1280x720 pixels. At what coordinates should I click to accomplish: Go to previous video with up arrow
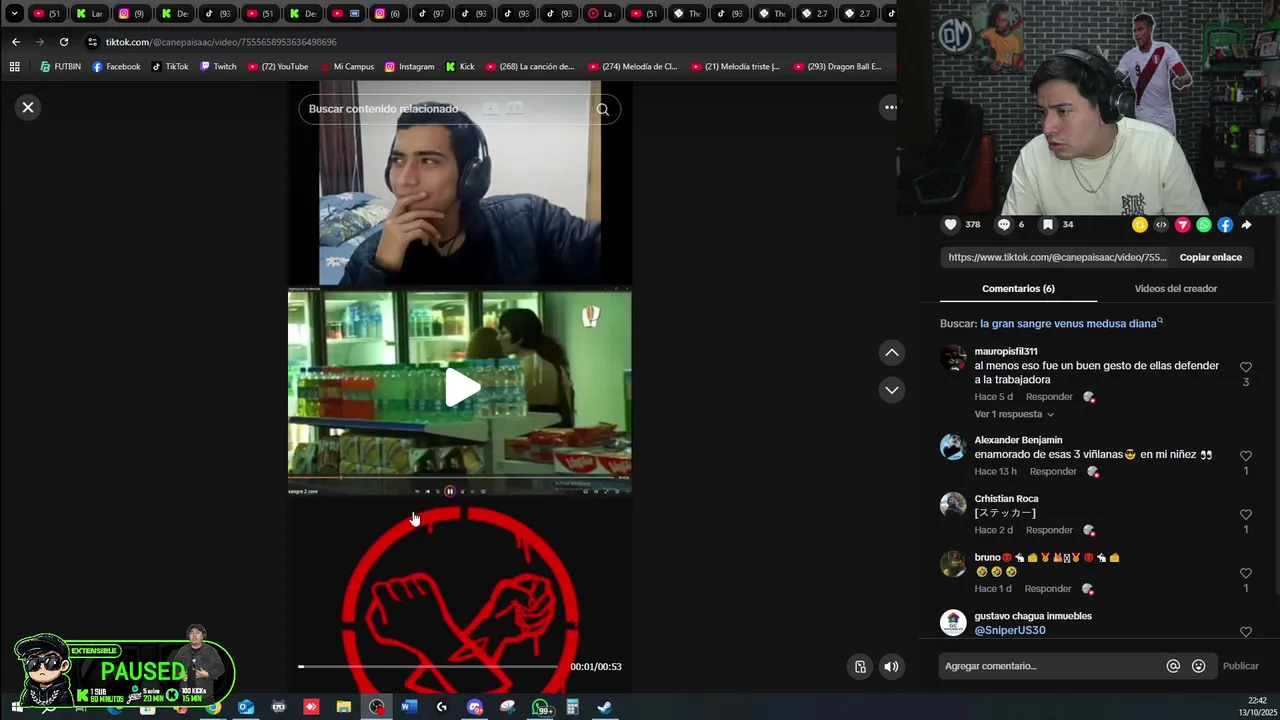(892, 352)
